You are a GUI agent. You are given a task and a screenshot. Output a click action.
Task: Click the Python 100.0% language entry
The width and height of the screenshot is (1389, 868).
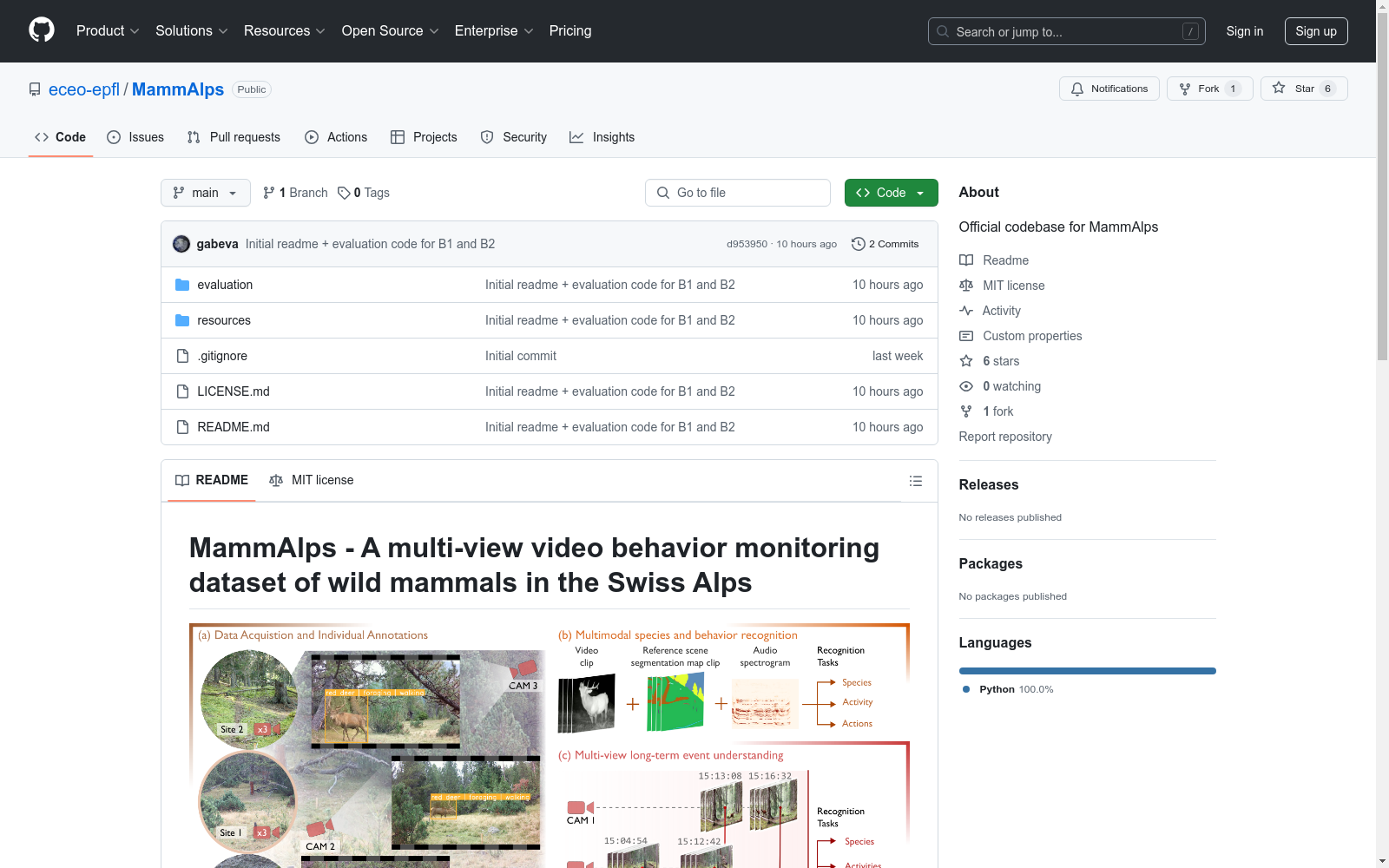[1008, 689]
